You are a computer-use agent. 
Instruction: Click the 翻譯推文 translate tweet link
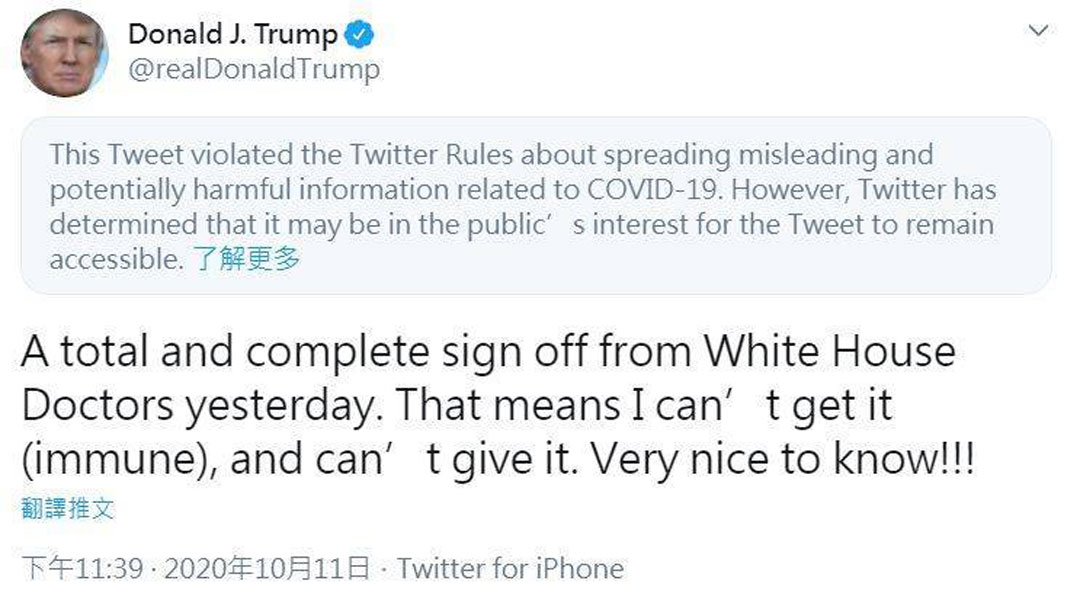[x=68, y=508]
